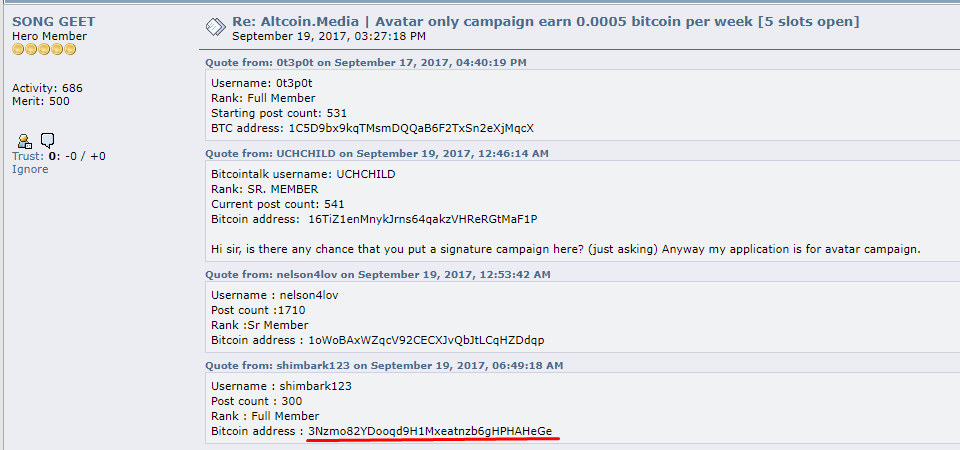Click the Merit: 500 text
This screenshot has height=450, width=960.
tap(41, 102)
